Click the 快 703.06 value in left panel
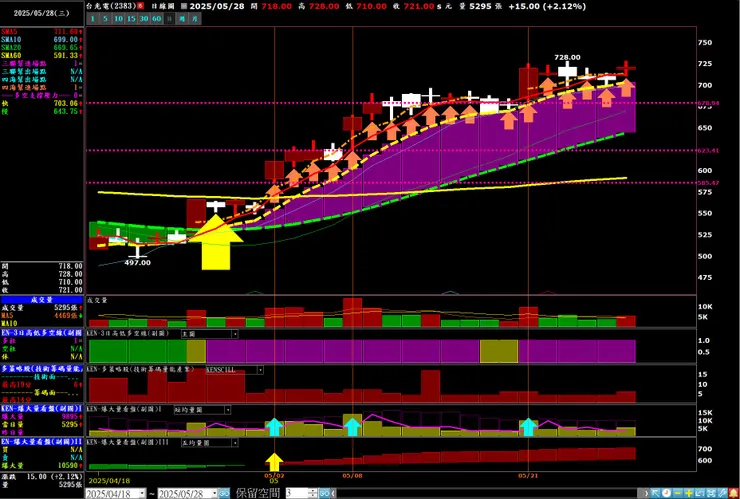Viewport: 740px width, 499px height. pyautogui.click(x=66, y=103)
